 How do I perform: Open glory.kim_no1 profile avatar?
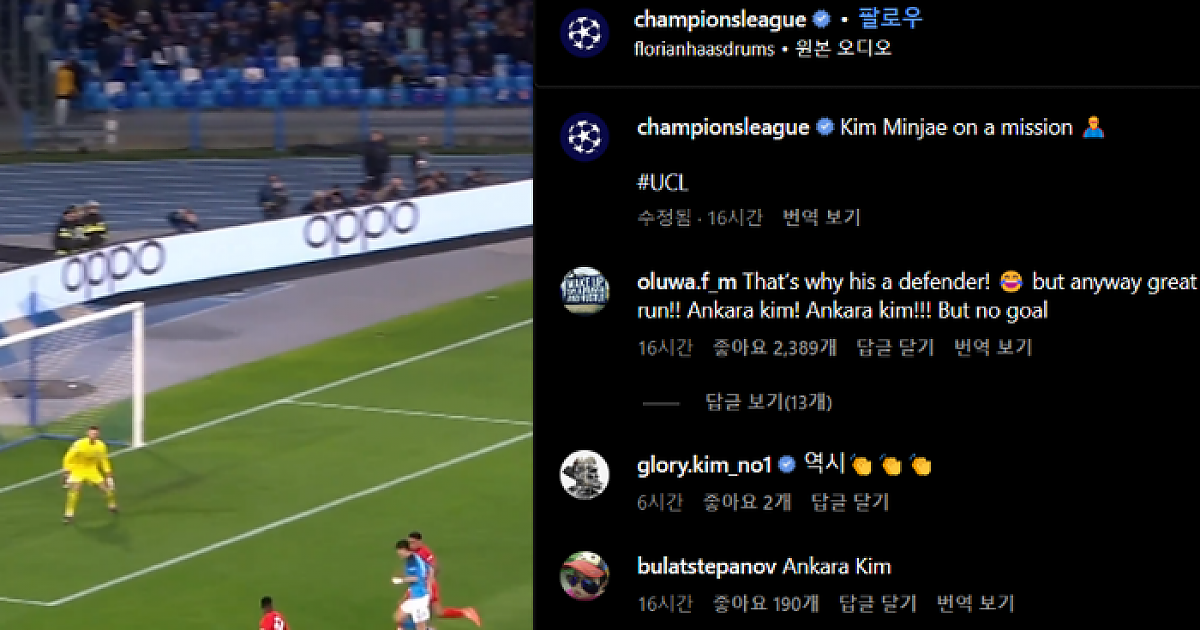pyautogui.click(x=585, y=474)
